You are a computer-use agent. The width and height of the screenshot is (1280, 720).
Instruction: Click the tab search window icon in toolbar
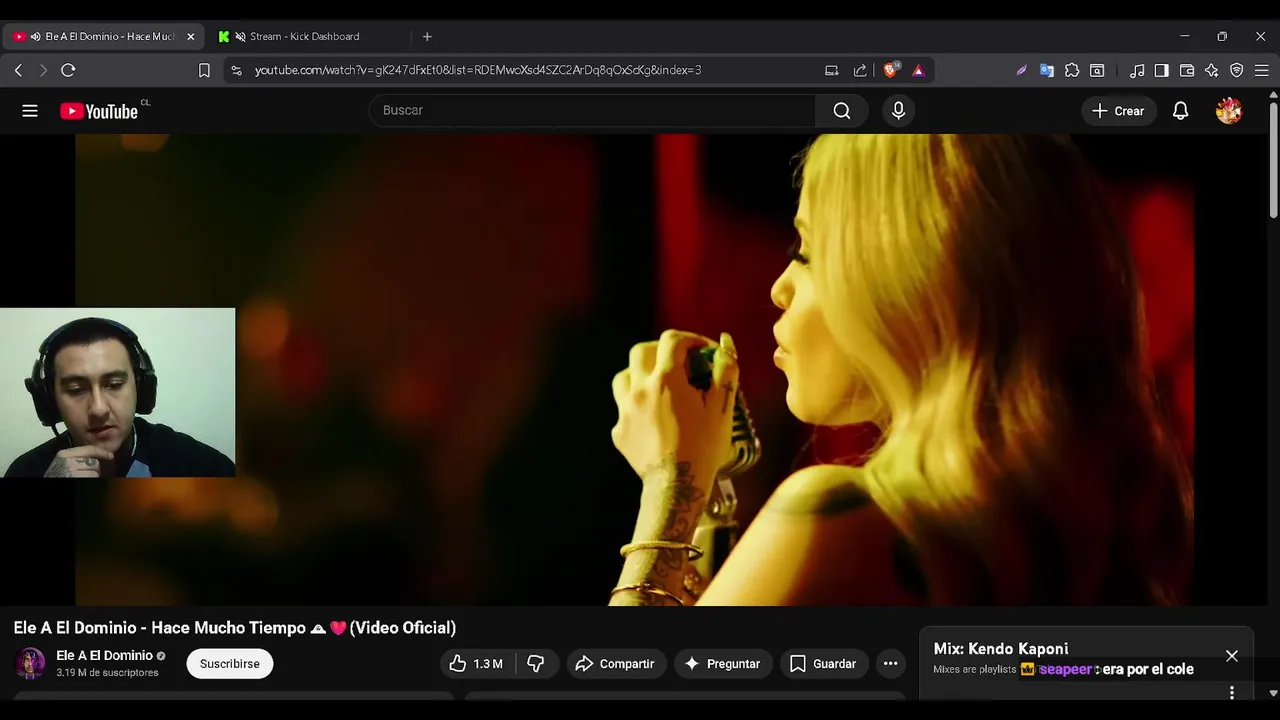pyautogui.click(x=1097, y=70)
